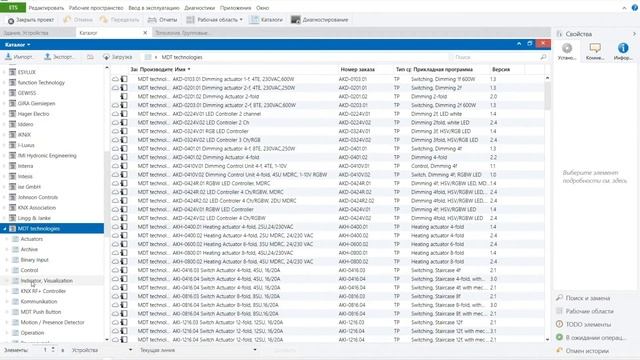This screenshot has height=360, width=640.
Task: Open the Рабочие области panel
Action: [x=585, y=311]
